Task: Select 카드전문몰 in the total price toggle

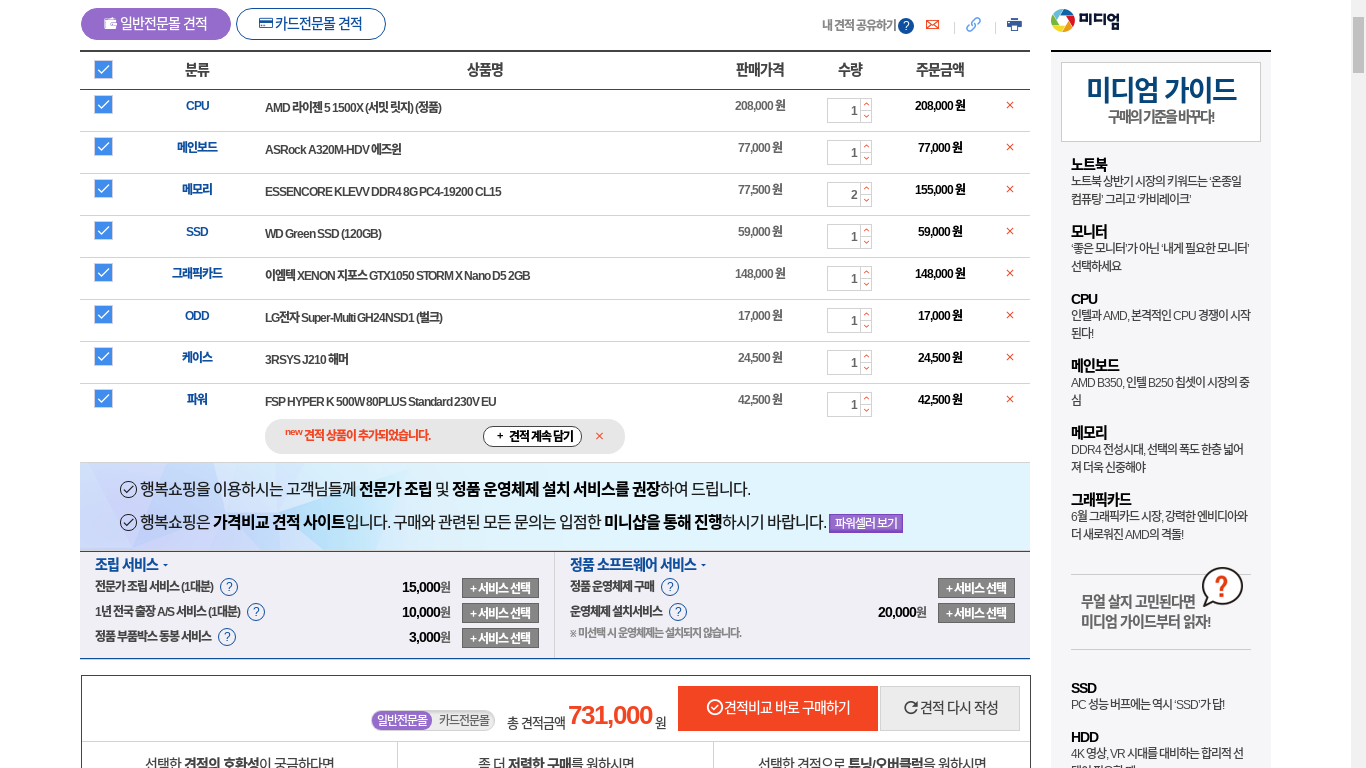Action: coord(464,720)
